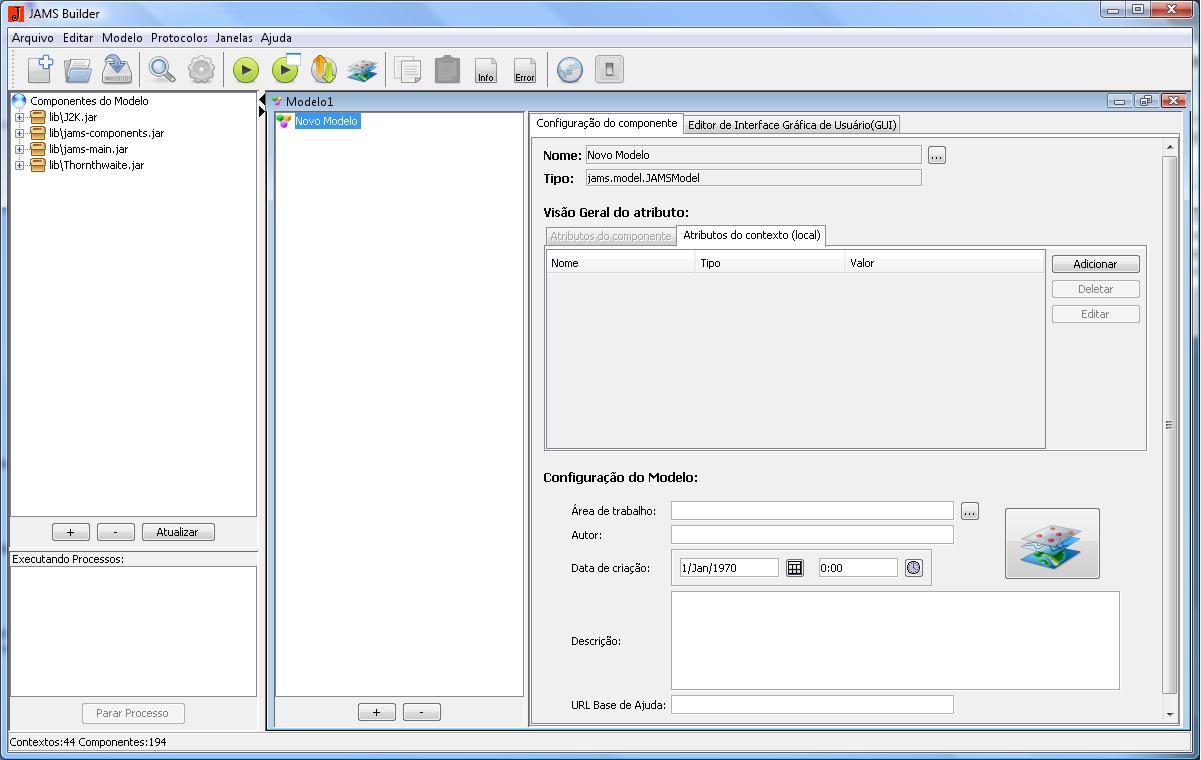Click the Atualizar button
Screen dimensions: 1201x760
point(178,532)
